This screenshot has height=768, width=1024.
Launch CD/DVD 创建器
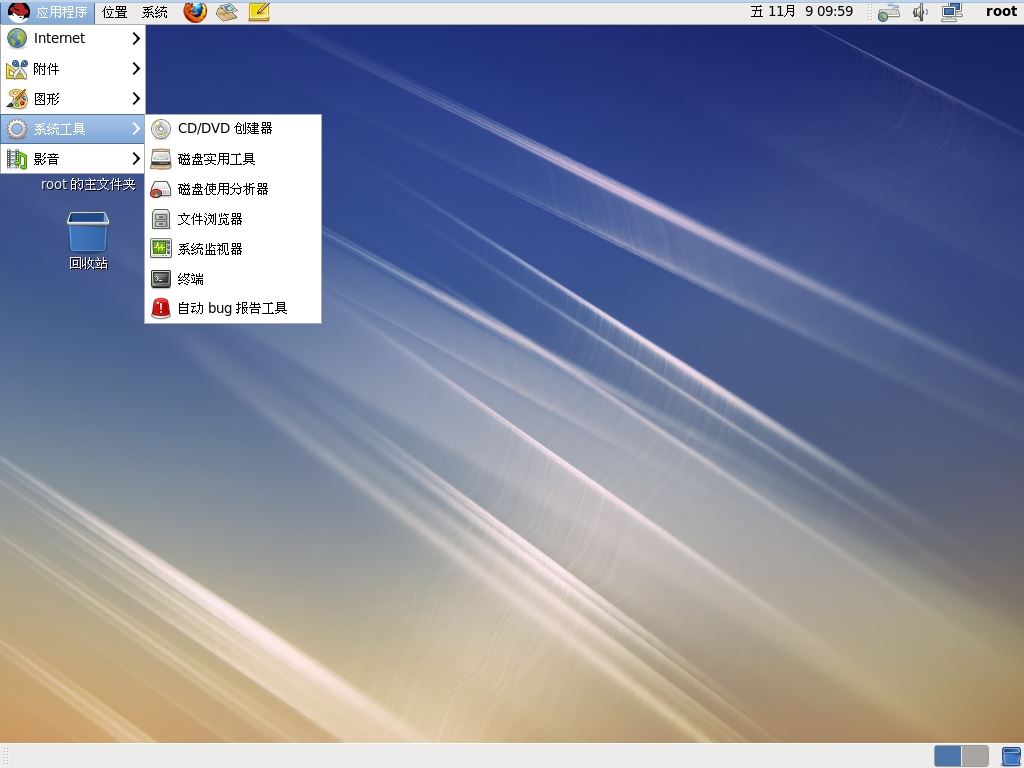(x=232, y=129)
